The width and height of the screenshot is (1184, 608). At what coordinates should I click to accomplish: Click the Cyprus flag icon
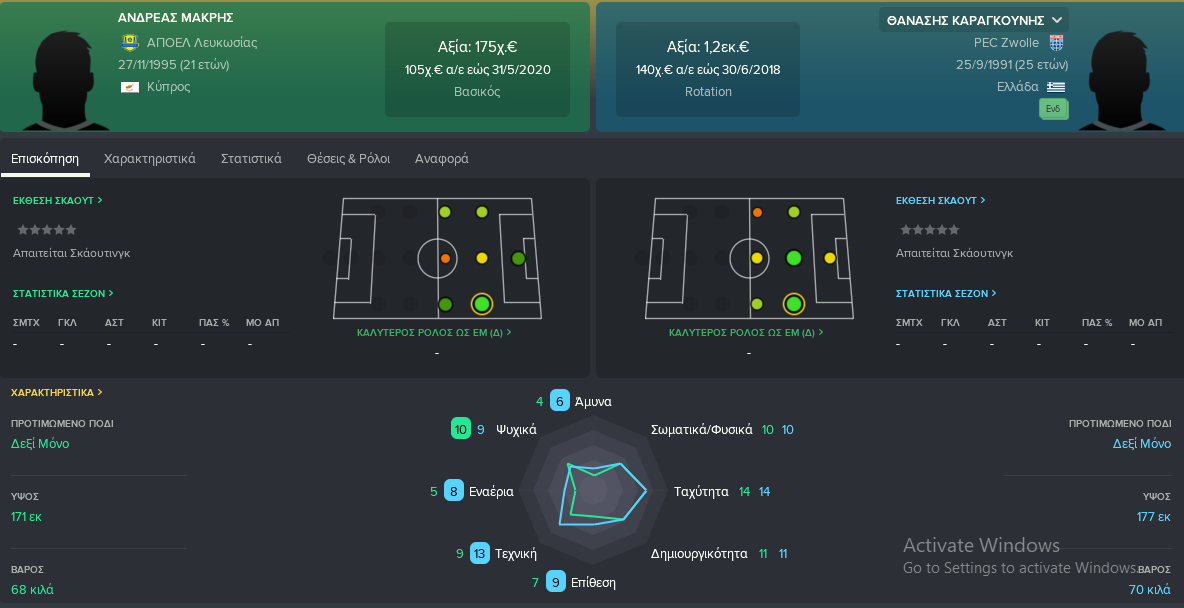click(130, 87)
